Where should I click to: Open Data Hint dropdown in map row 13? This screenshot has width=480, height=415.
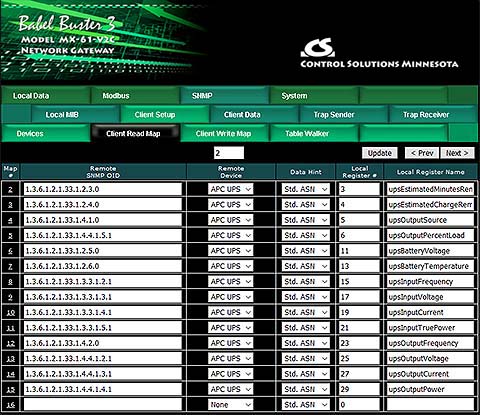pyautogui.click(x=306, y=359)
